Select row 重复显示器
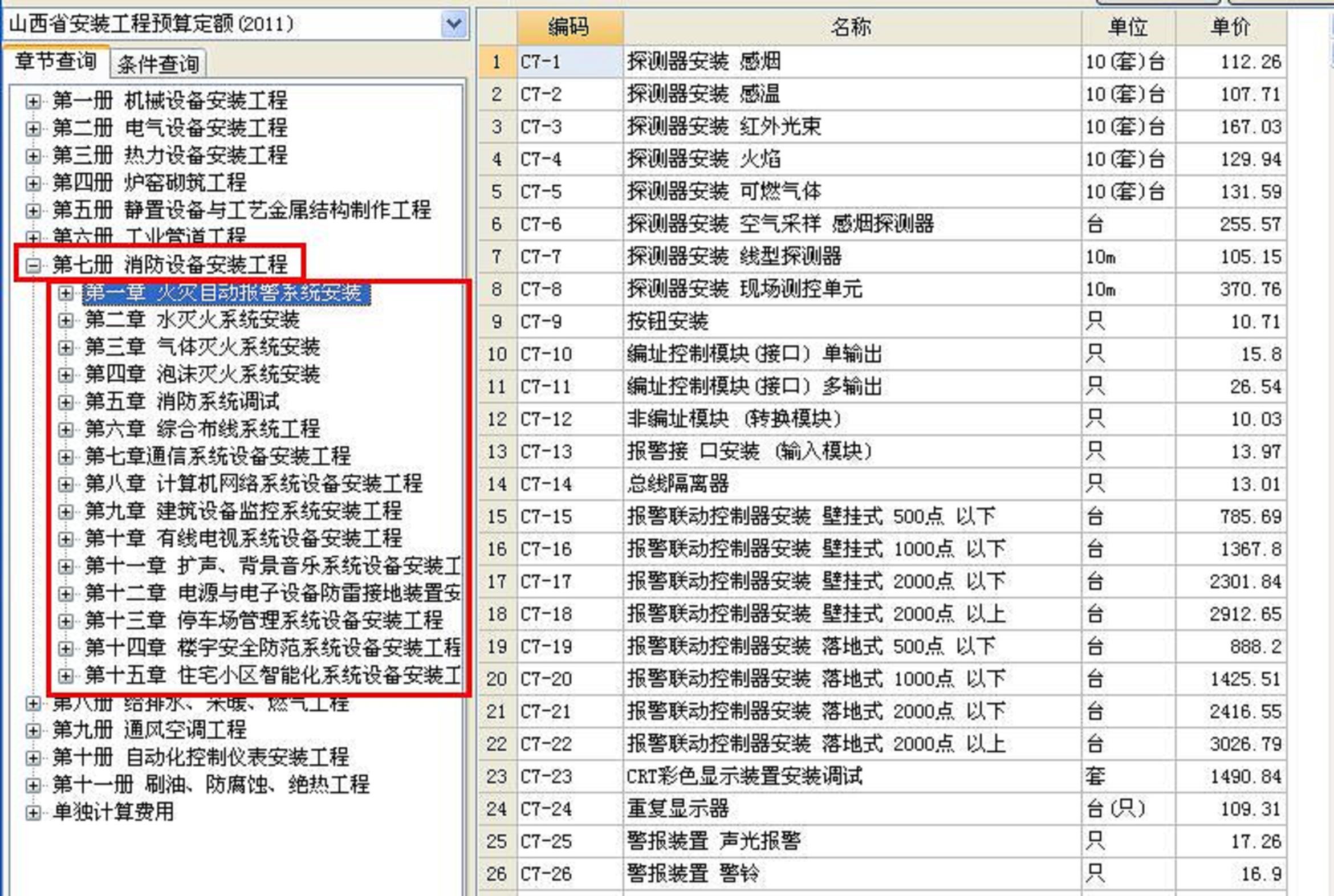Image resolution: width=1334 pixels, height=896 pixels. pos(882,809)
